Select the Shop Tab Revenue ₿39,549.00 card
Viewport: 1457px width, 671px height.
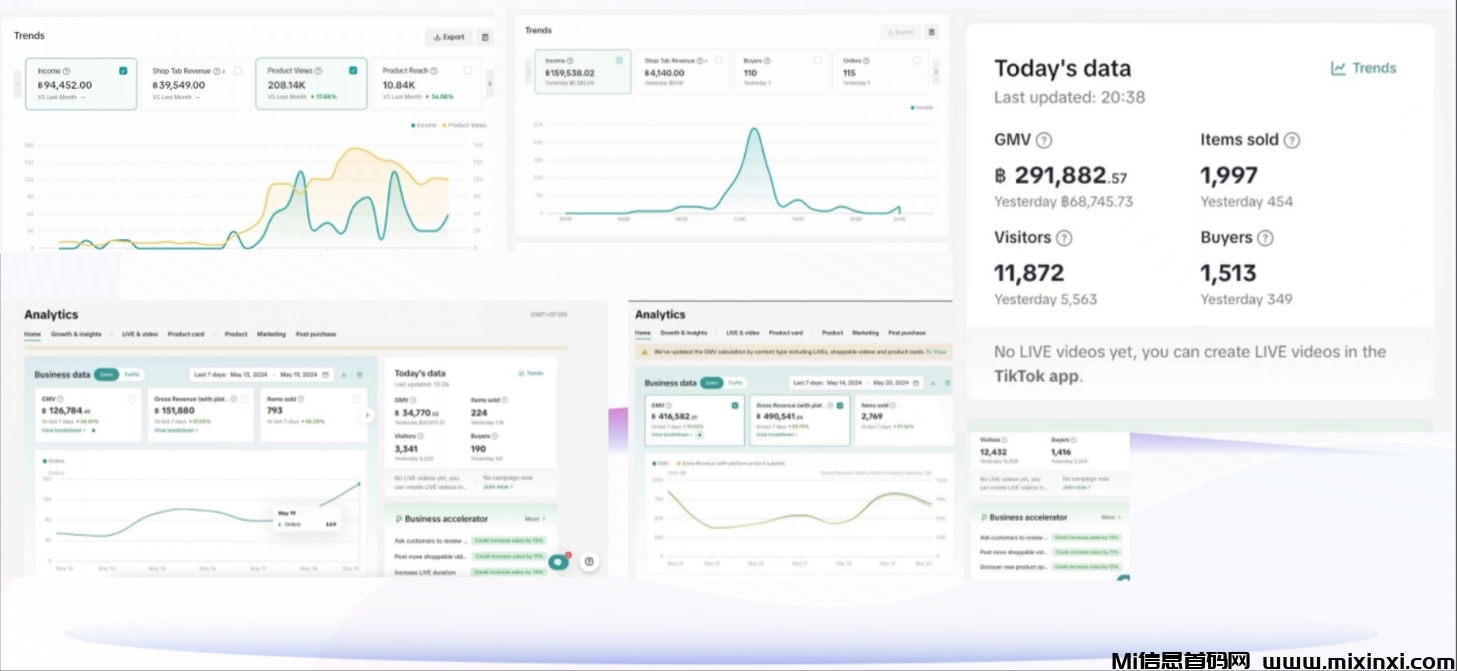tap(196, 84)
